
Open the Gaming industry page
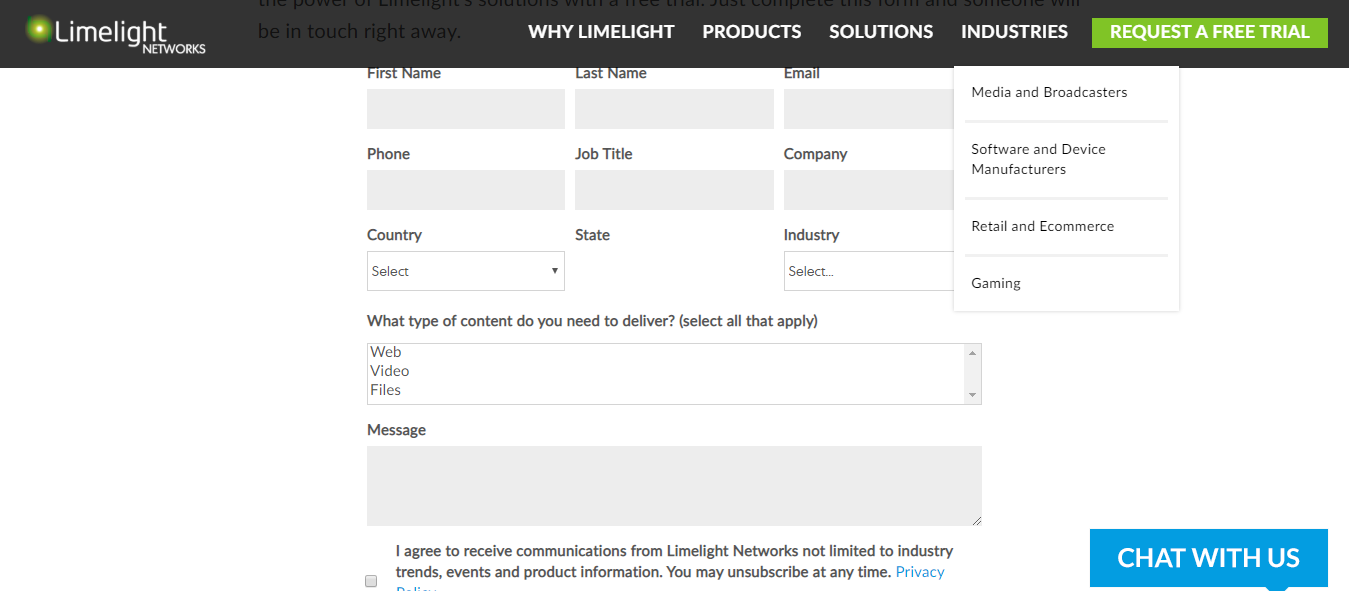tap(996, 283)
